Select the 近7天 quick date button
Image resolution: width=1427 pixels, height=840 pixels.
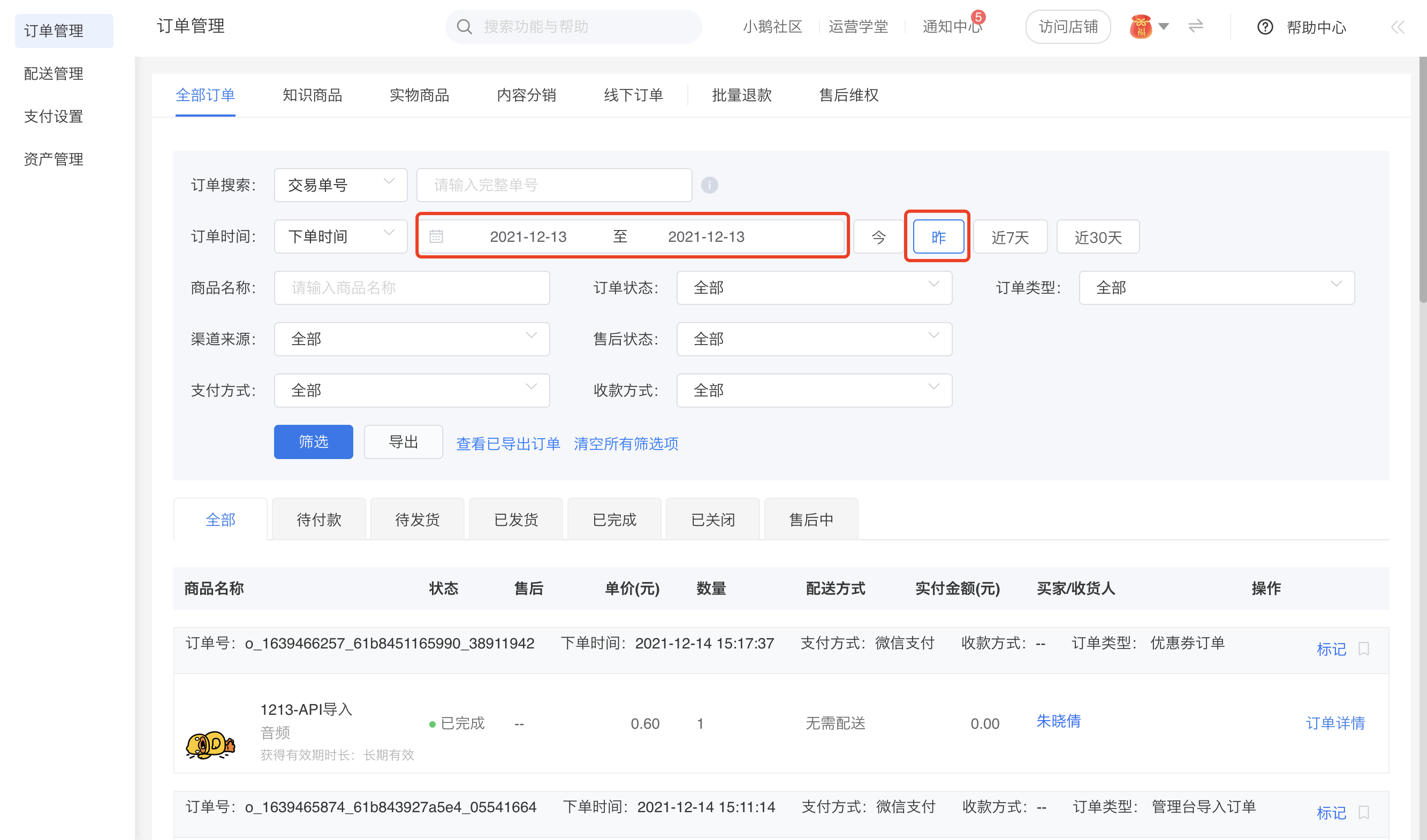pyautogui.click(x=1009, y=236)
